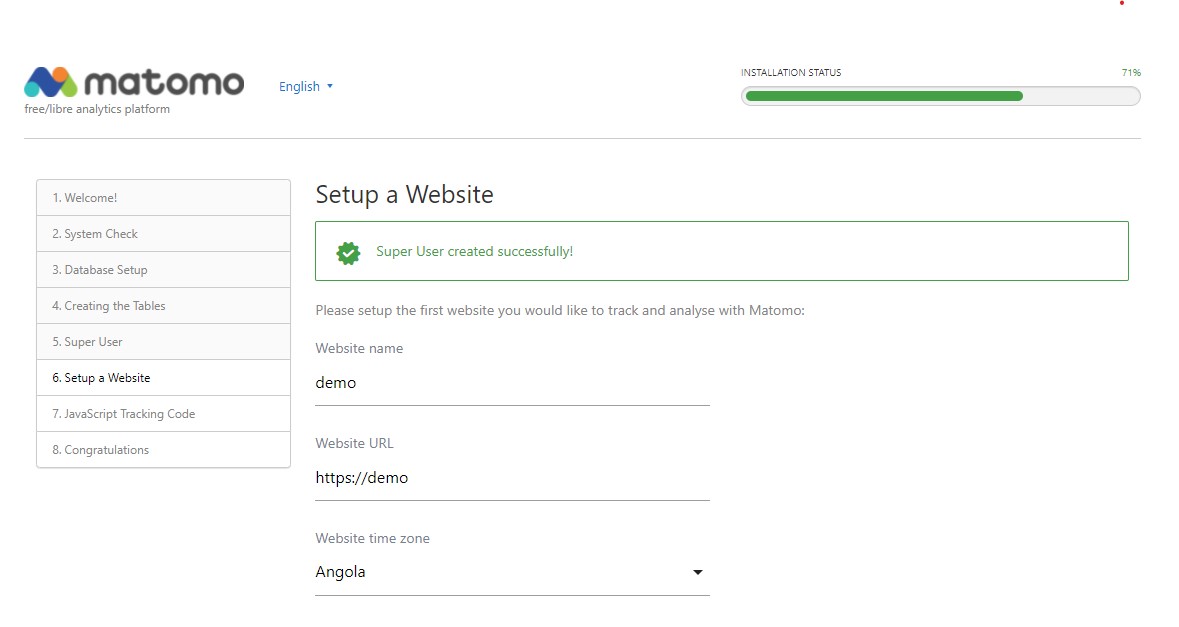Image resolution: width=1179 pixels, height=627 pixels.
Task: Click the Matomo colorful wave logo icon
Action: [50, 82]
